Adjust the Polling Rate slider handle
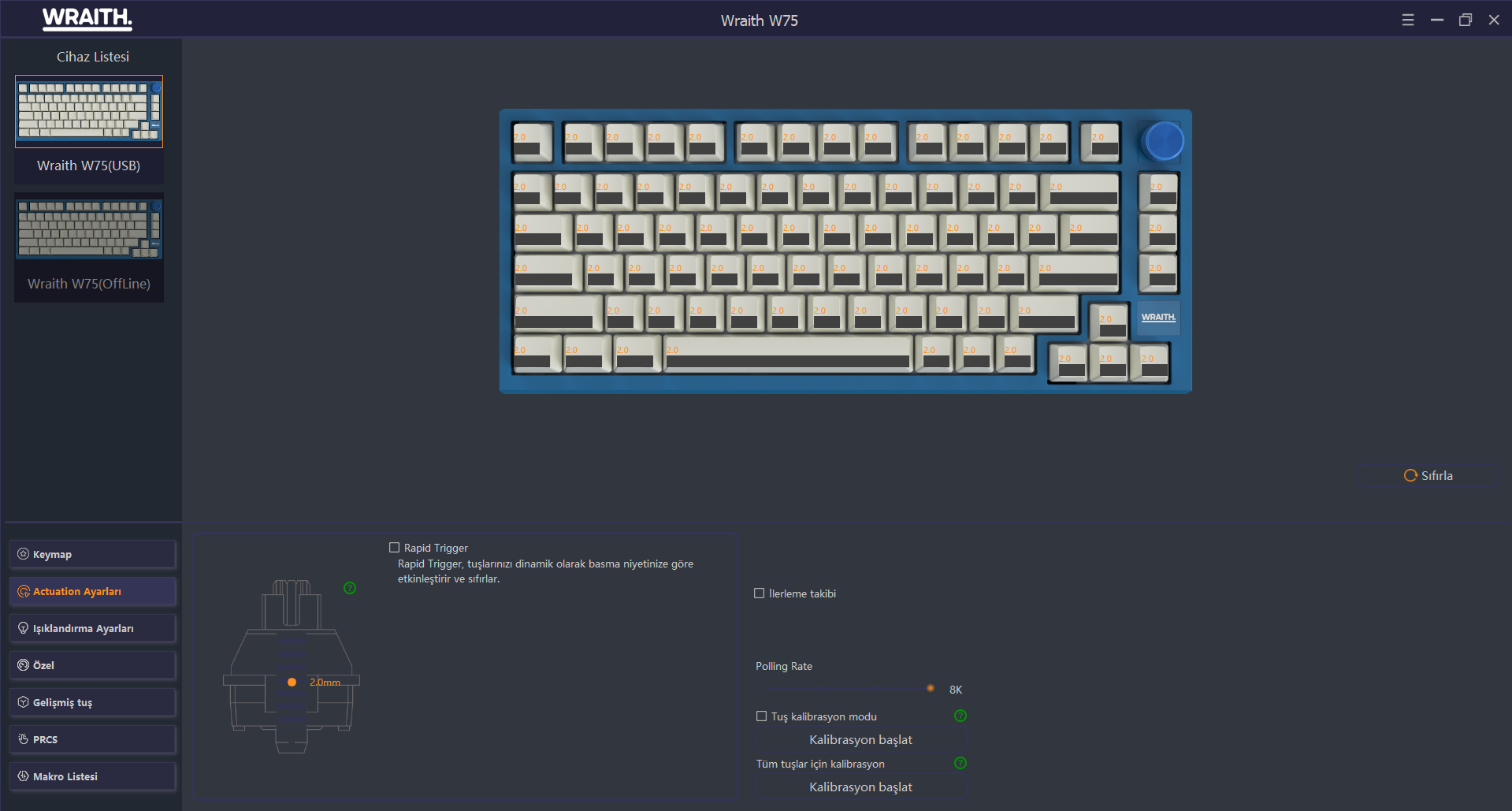Screen dimensions: 1512x811 [931, 688]
